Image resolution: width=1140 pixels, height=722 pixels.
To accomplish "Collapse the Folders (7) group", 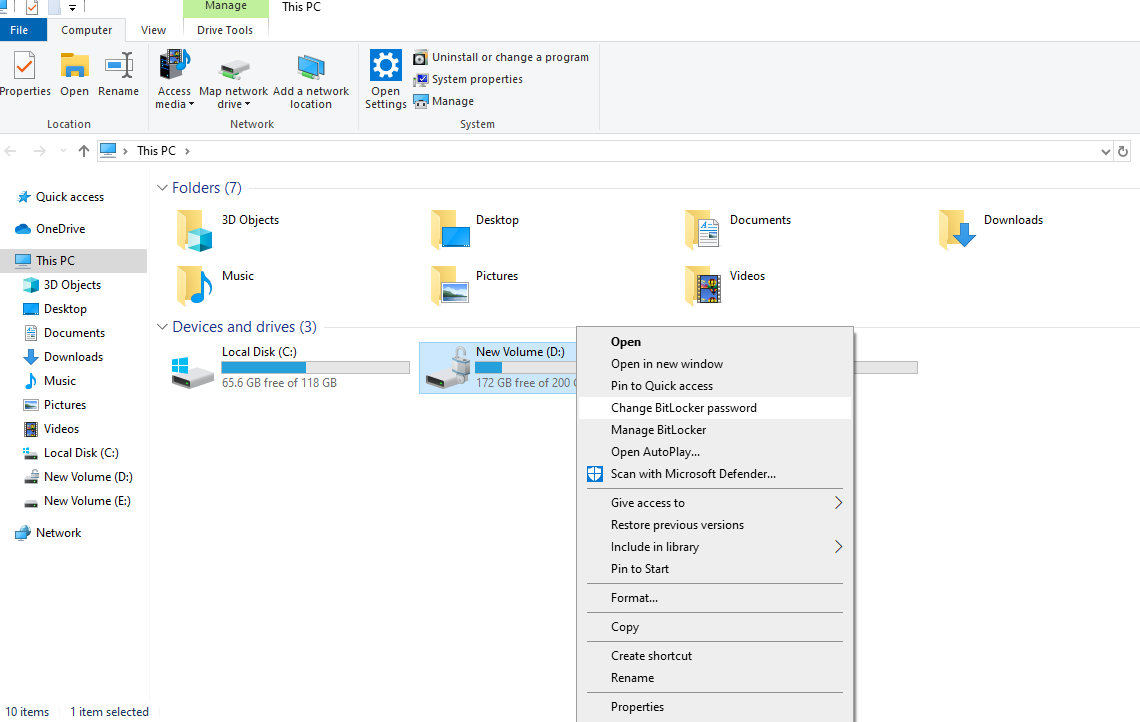I will [162, 188].
